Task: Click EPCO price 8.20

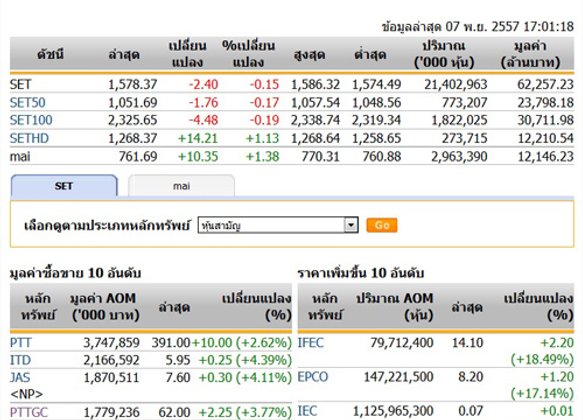Action: pyautogui.click(x=470, y=377)
